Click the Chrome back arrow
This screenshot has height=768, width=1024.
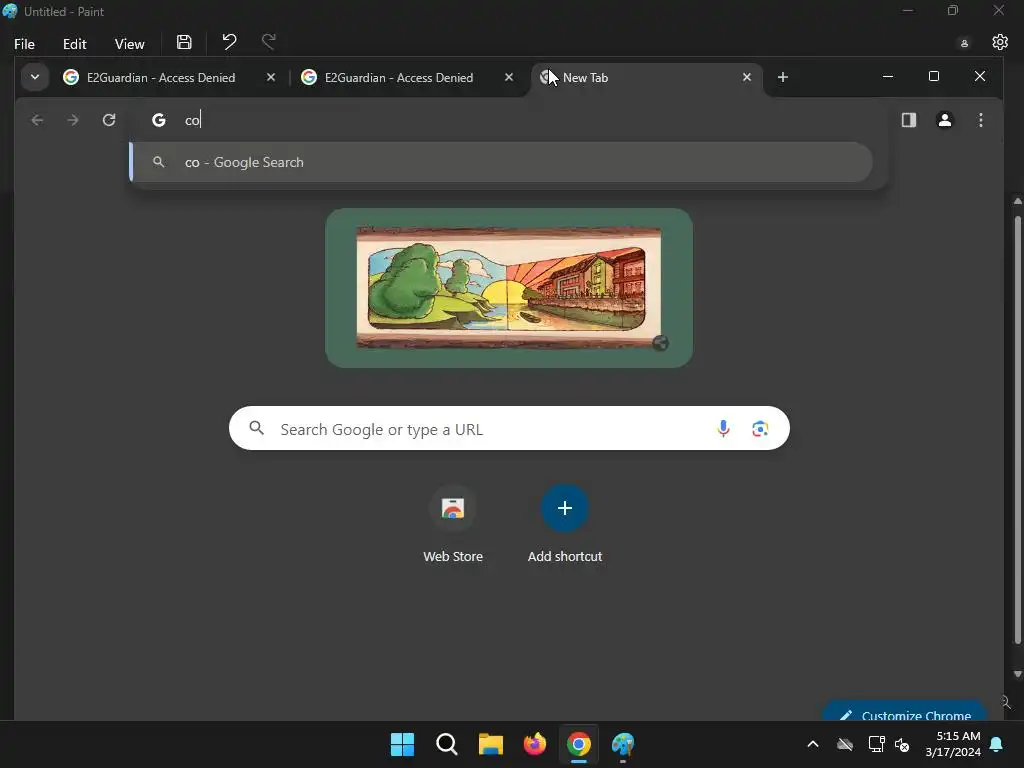[x=37, y=120]
